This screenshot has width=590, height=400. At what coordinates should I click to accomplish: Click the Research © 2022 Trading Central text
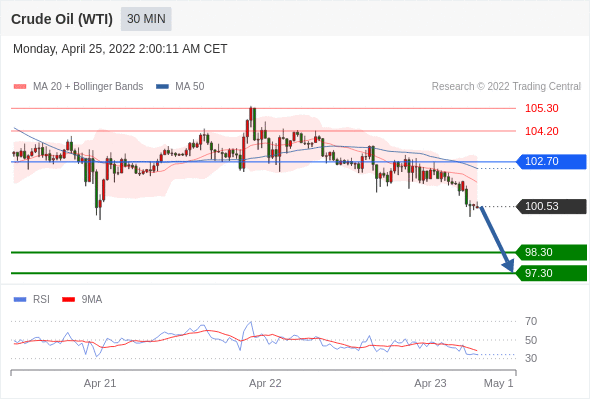pos(506,87)
